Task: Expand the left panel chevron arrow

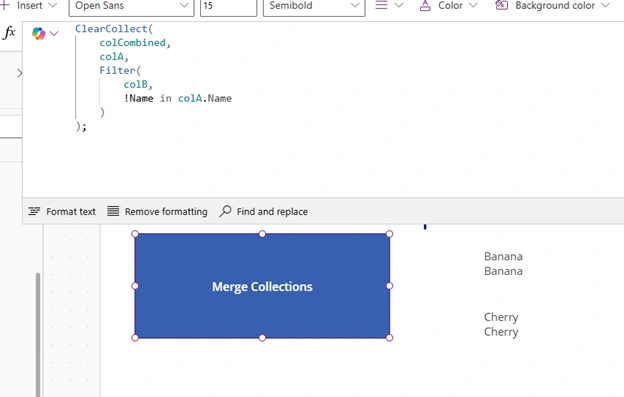Action: pyautogui.click(x=20, y=73)
